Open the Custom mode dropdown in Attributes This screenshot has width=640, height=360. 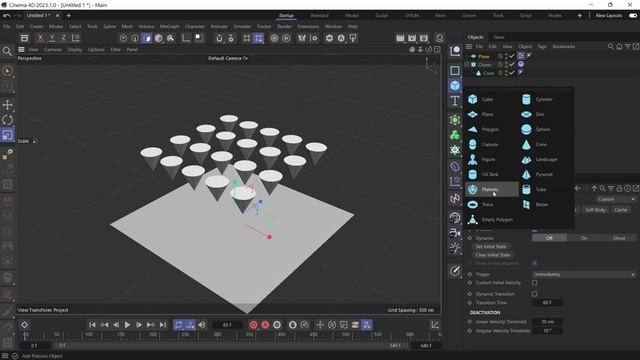coord(616,199)
